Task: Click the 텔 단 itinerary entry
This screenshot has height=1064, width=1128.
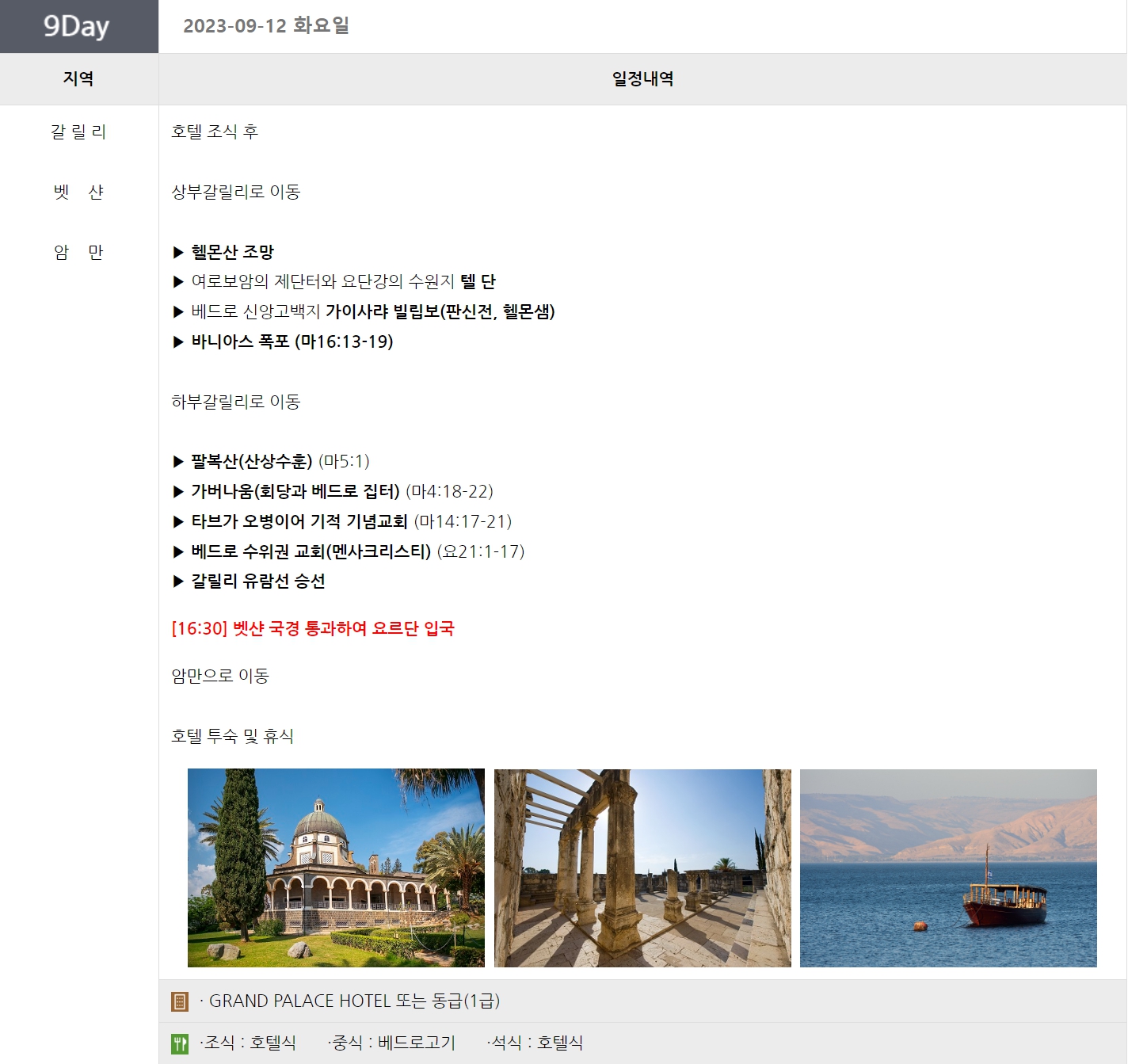Action: click(478, 281)
